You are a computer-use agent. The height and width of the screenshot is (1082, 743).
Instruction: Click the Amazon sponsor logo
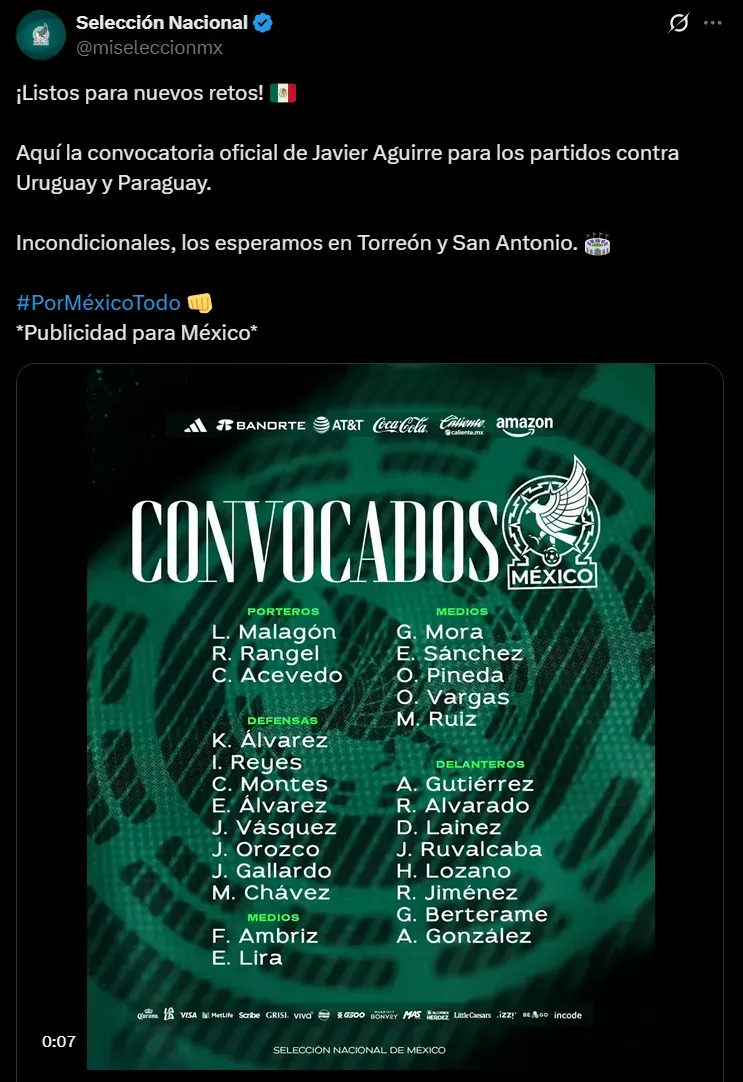point(524,424)
